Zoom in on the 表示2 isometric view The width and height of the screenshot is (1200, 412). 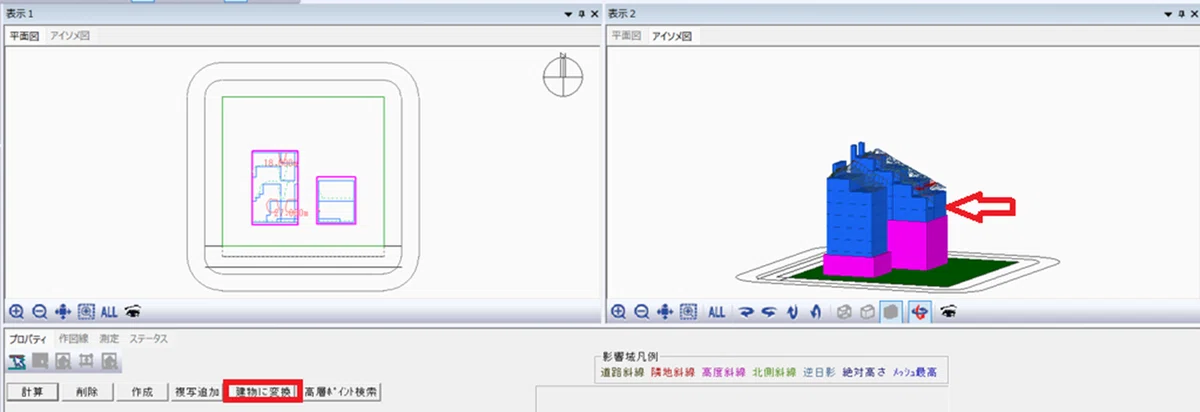[x=619, y=311]
